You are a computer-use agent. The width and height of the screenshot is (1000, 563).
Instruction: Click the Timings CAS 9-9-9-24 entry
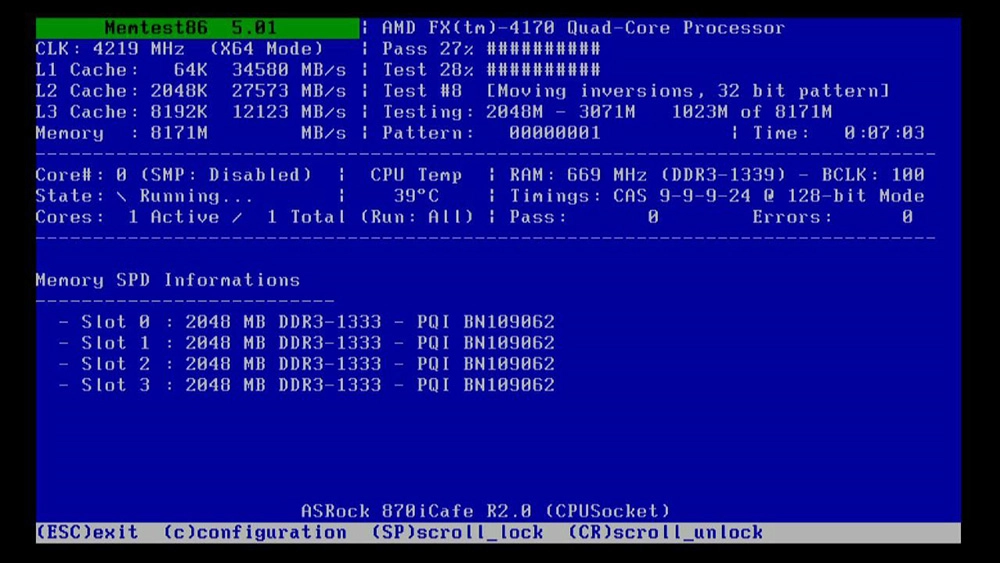716,196
